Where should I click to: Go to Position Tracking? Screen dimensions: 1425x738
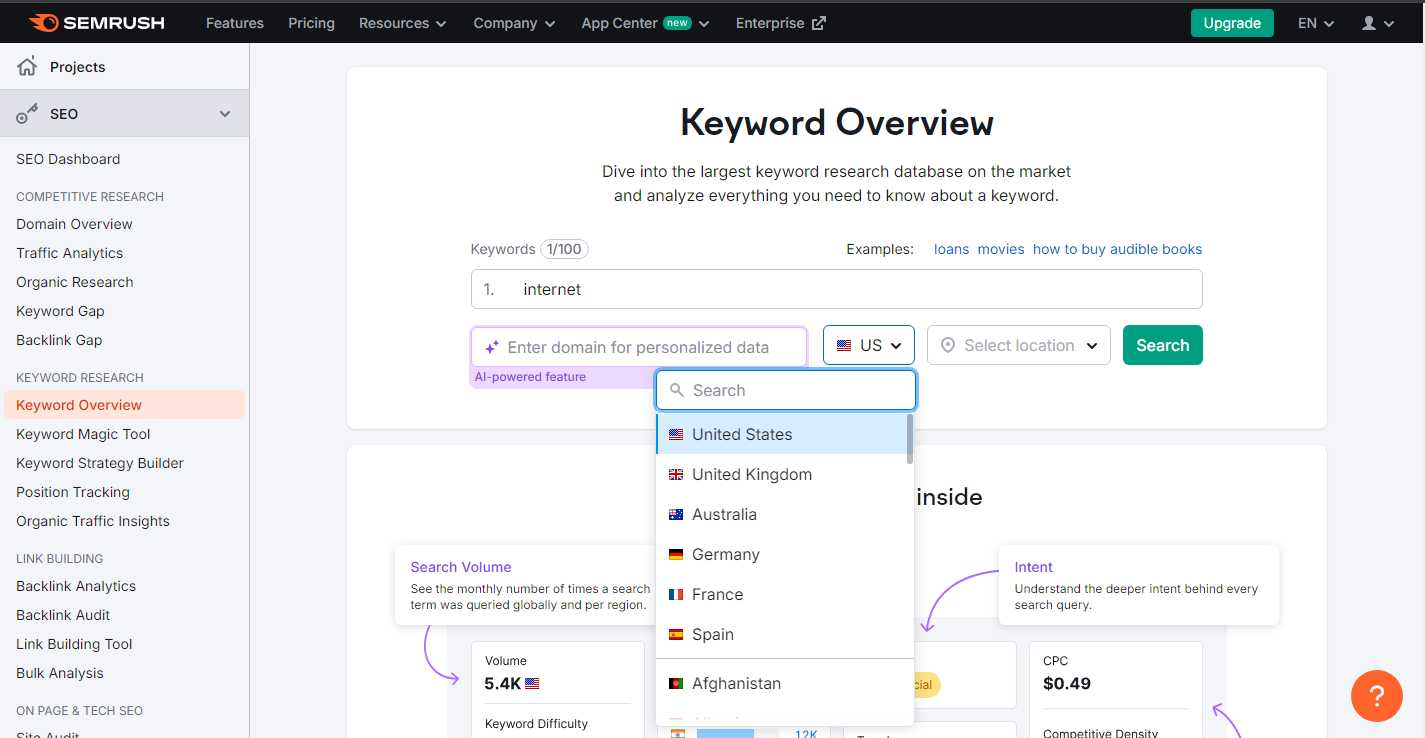(x=73, y=492)
